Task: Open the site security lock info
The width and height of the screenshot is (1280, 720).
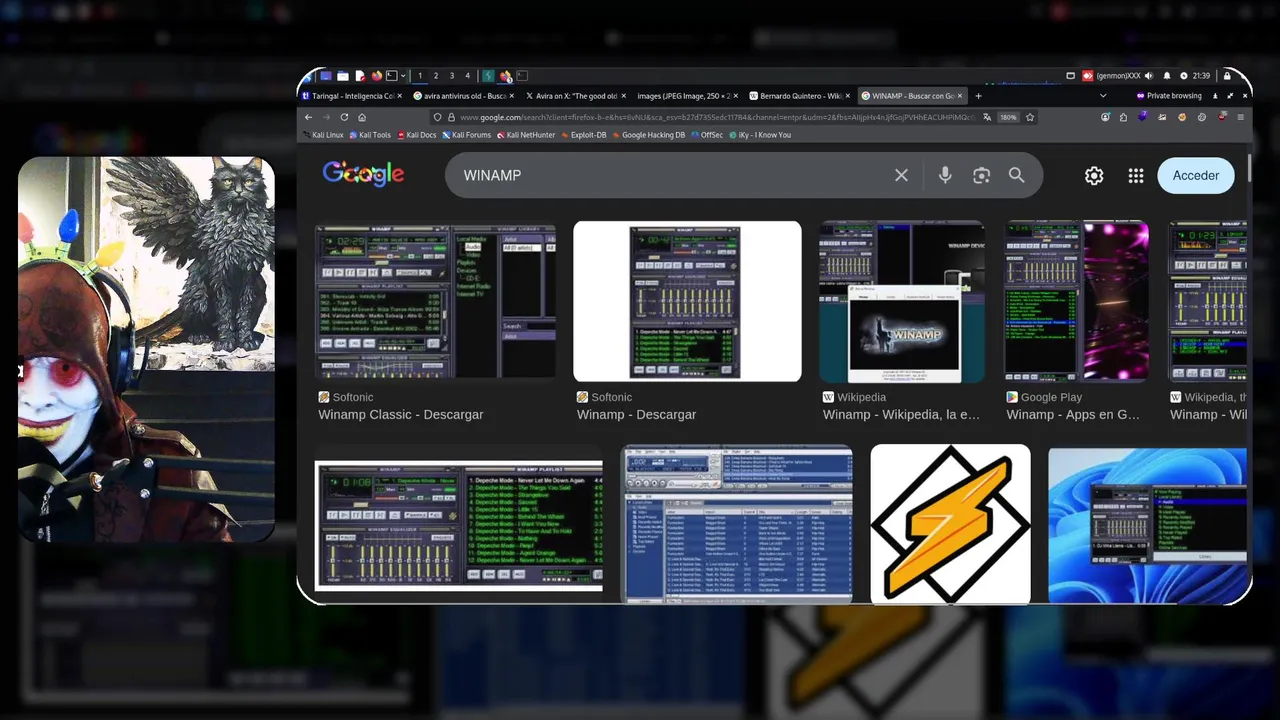Action: click(x=451, y=117)
